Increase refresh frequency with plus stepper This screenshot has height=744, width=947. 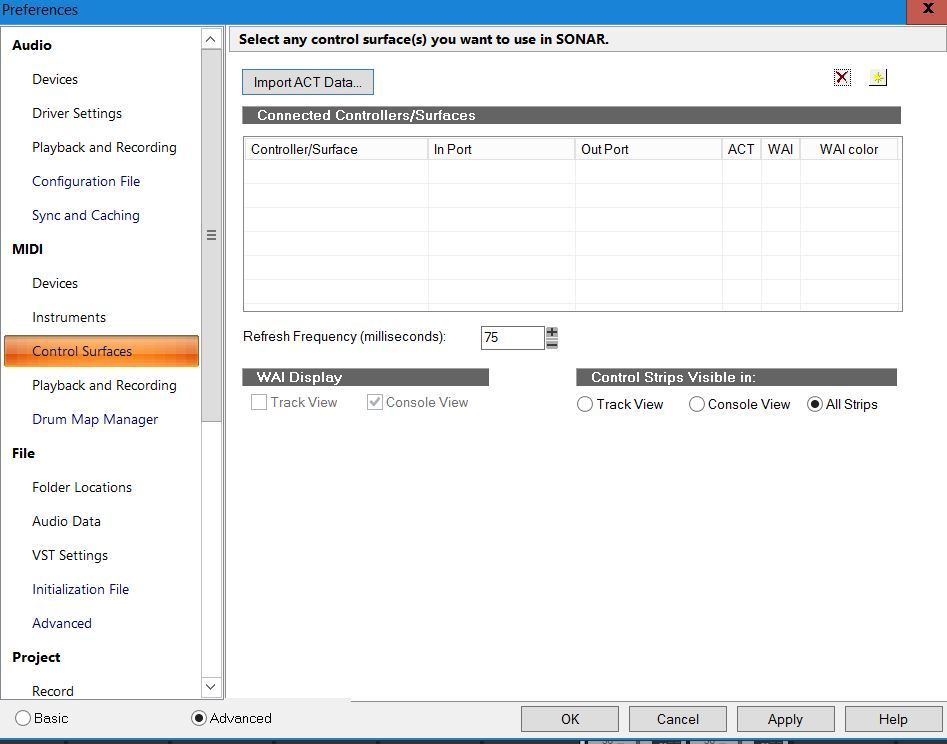pyautogui.click(x=552, y=332)
